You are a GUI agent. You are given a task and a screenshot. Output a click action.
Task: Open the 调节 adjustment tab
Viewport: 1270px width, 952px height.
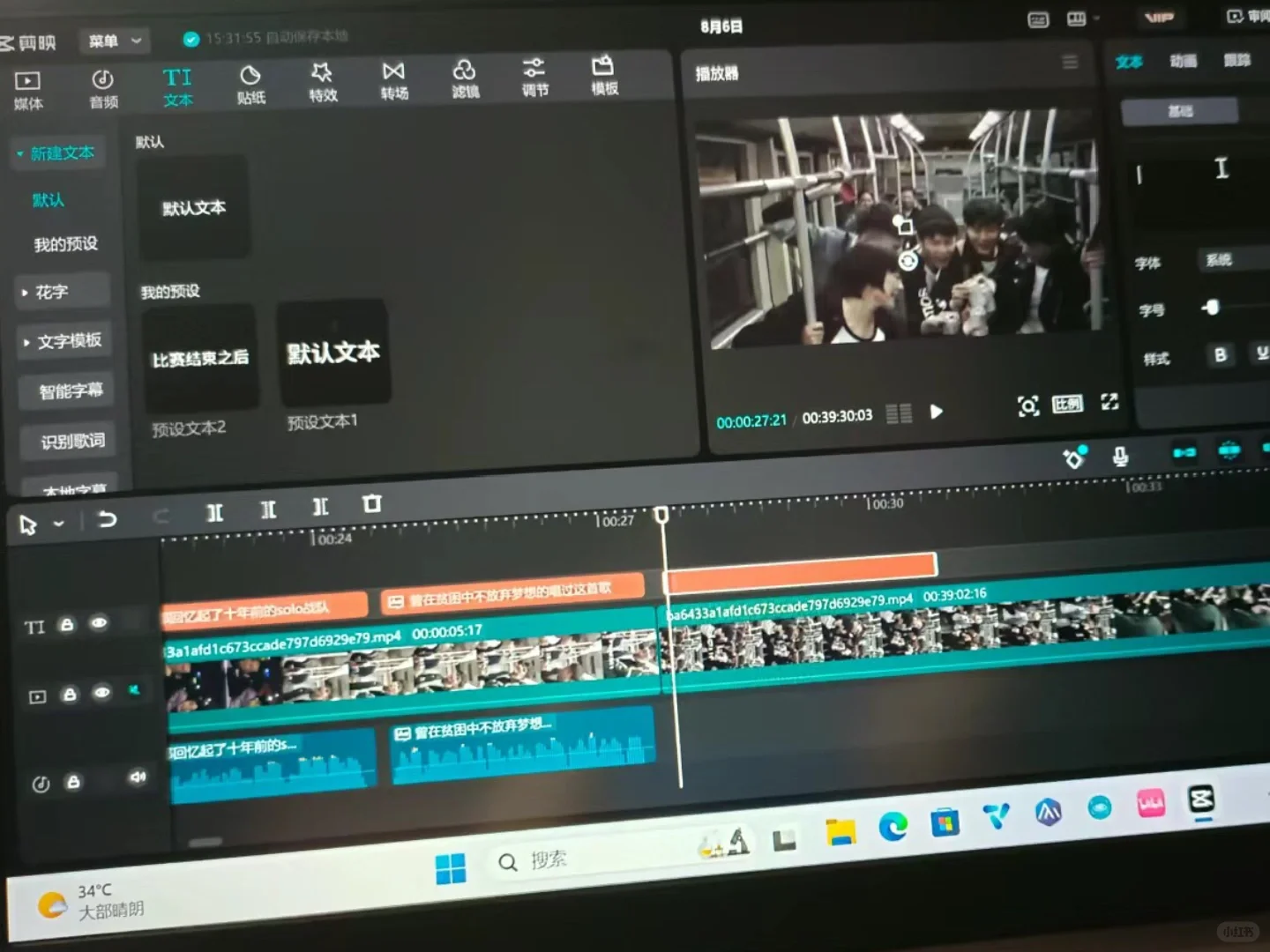[x=534, y=77]
